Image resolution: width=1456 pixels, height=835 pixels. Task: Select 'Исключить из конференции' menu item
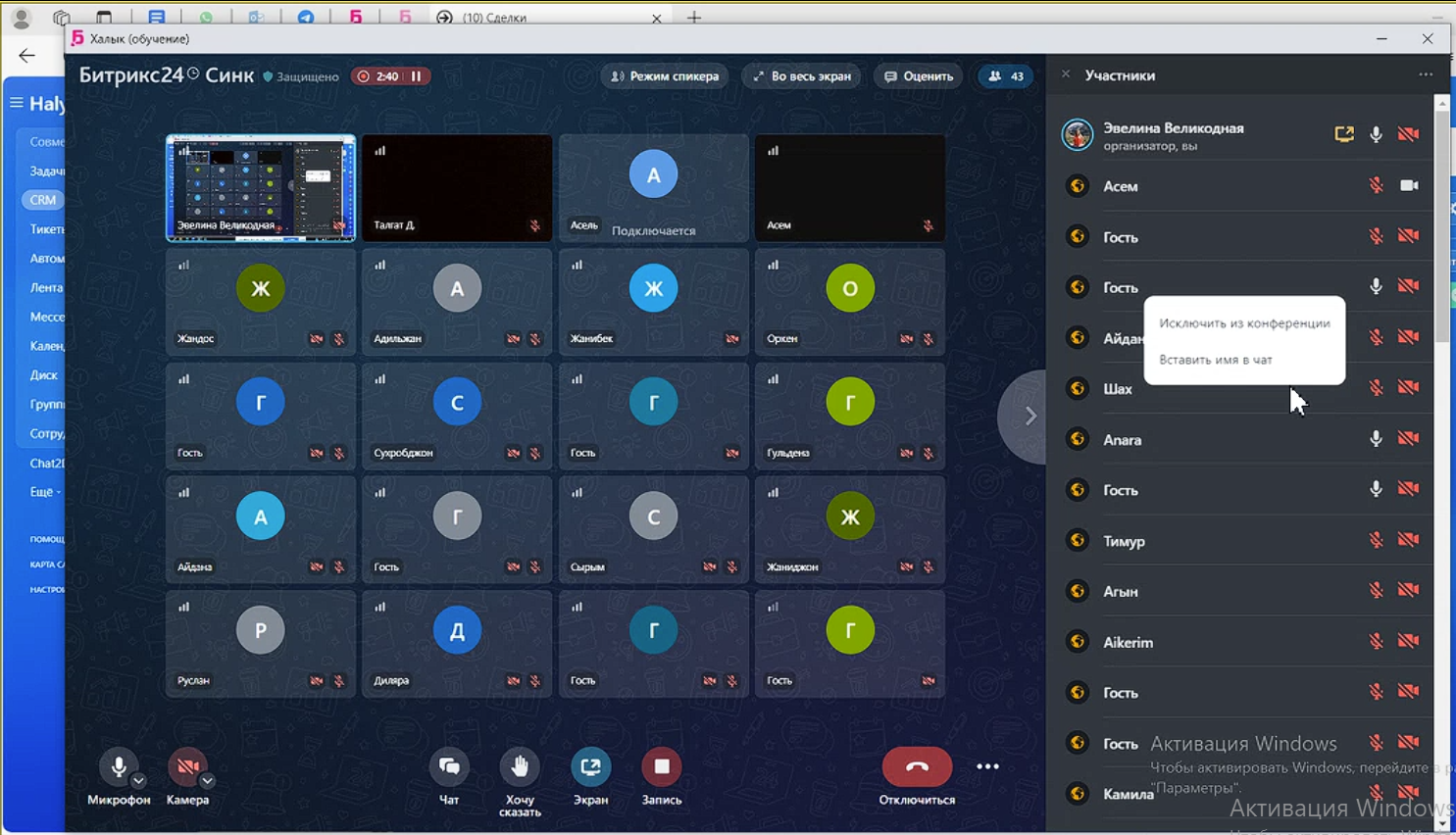tap(1244, 323)
